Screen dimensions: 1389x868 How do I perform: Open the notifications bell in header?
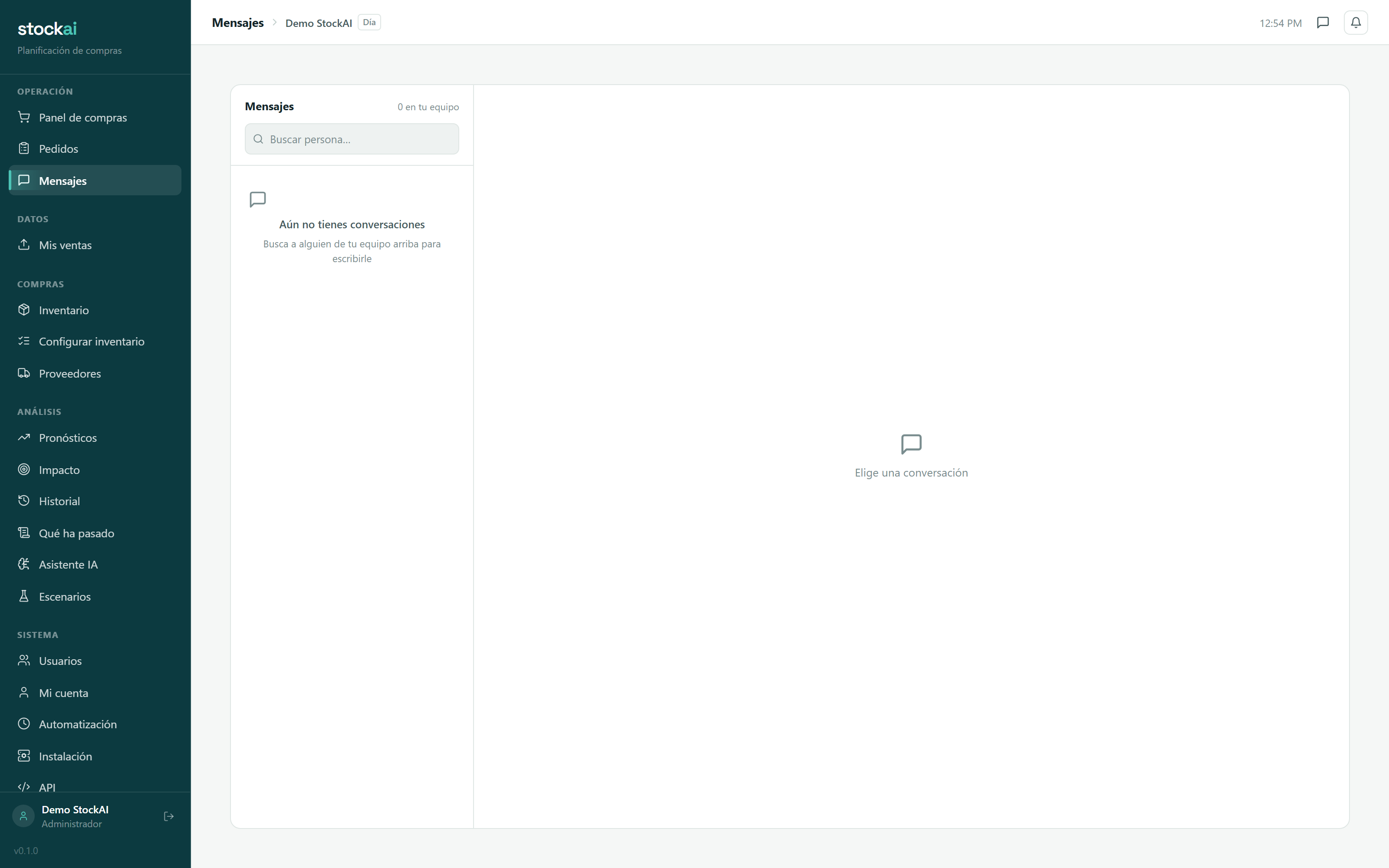click(1356, 23)
